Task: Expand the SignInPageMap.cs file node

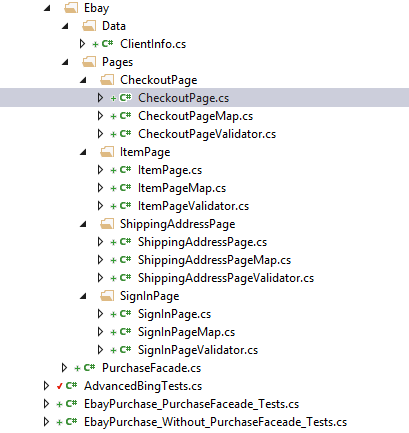Action: [100, 332]
